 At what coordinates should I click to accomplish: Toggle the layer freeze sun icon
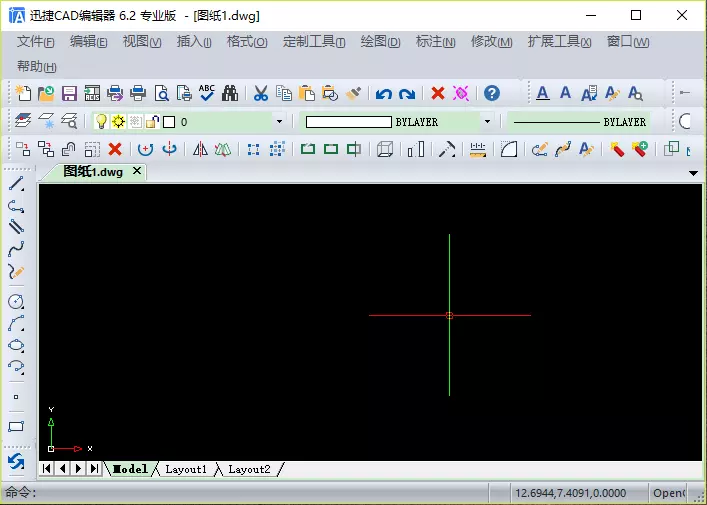(118, 121)
